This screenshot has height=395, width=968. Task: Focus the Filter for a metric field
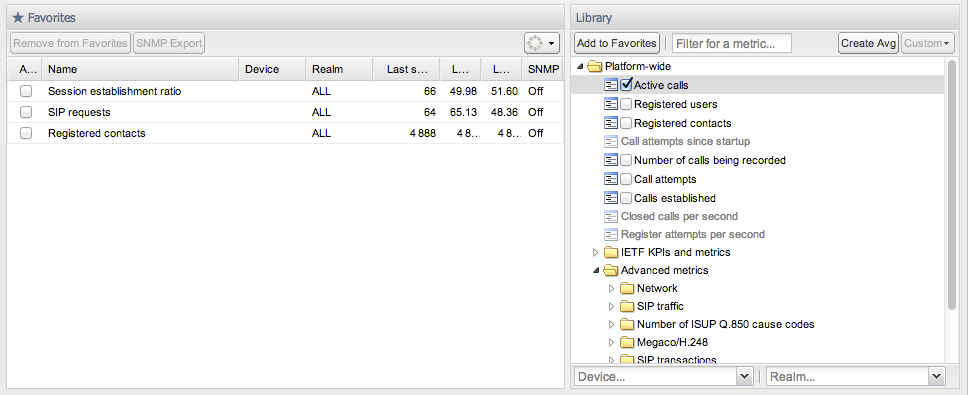(732, 43)
